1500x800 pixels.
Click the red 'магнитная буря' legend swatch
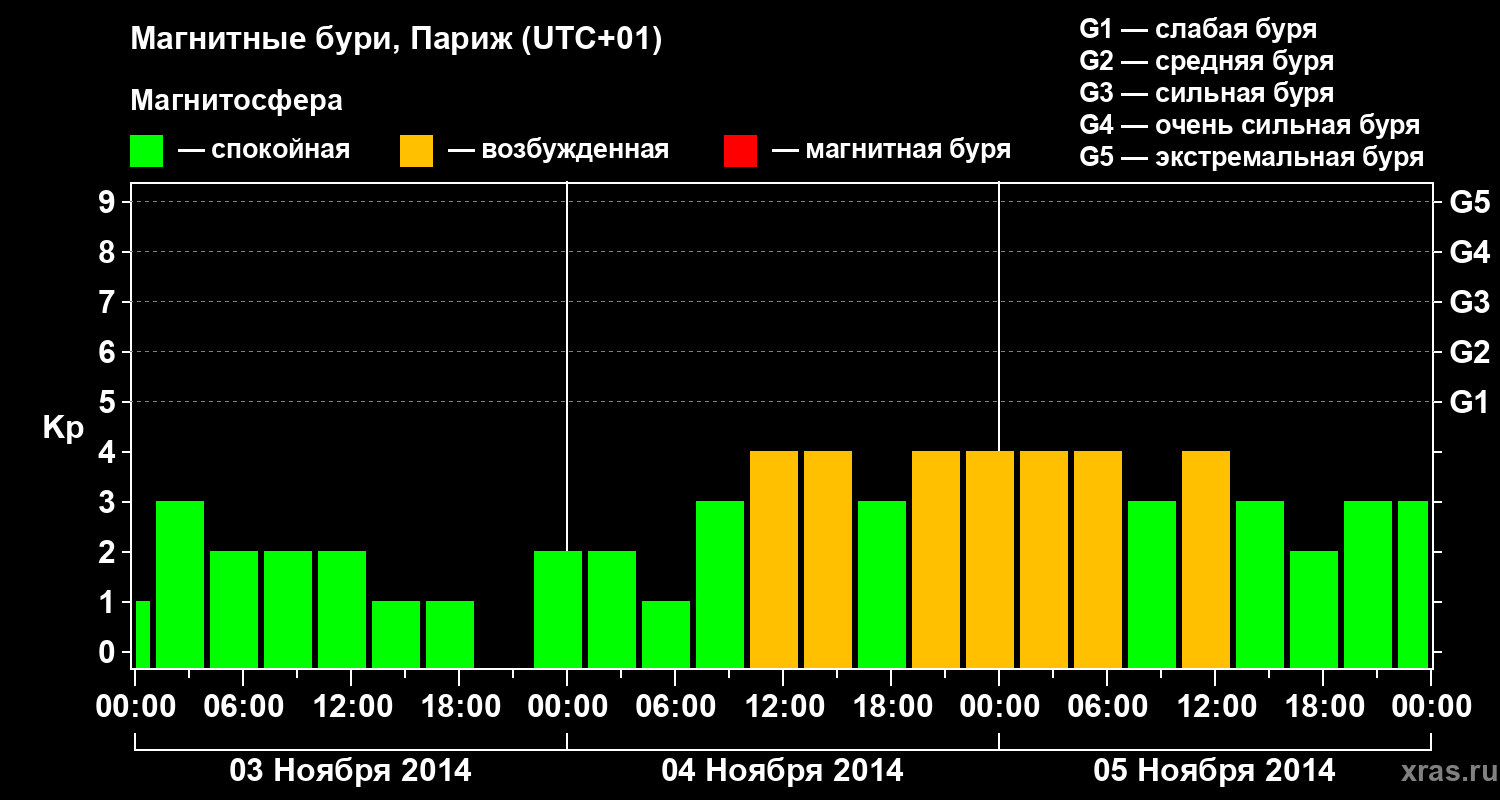(x=740, y=151)
